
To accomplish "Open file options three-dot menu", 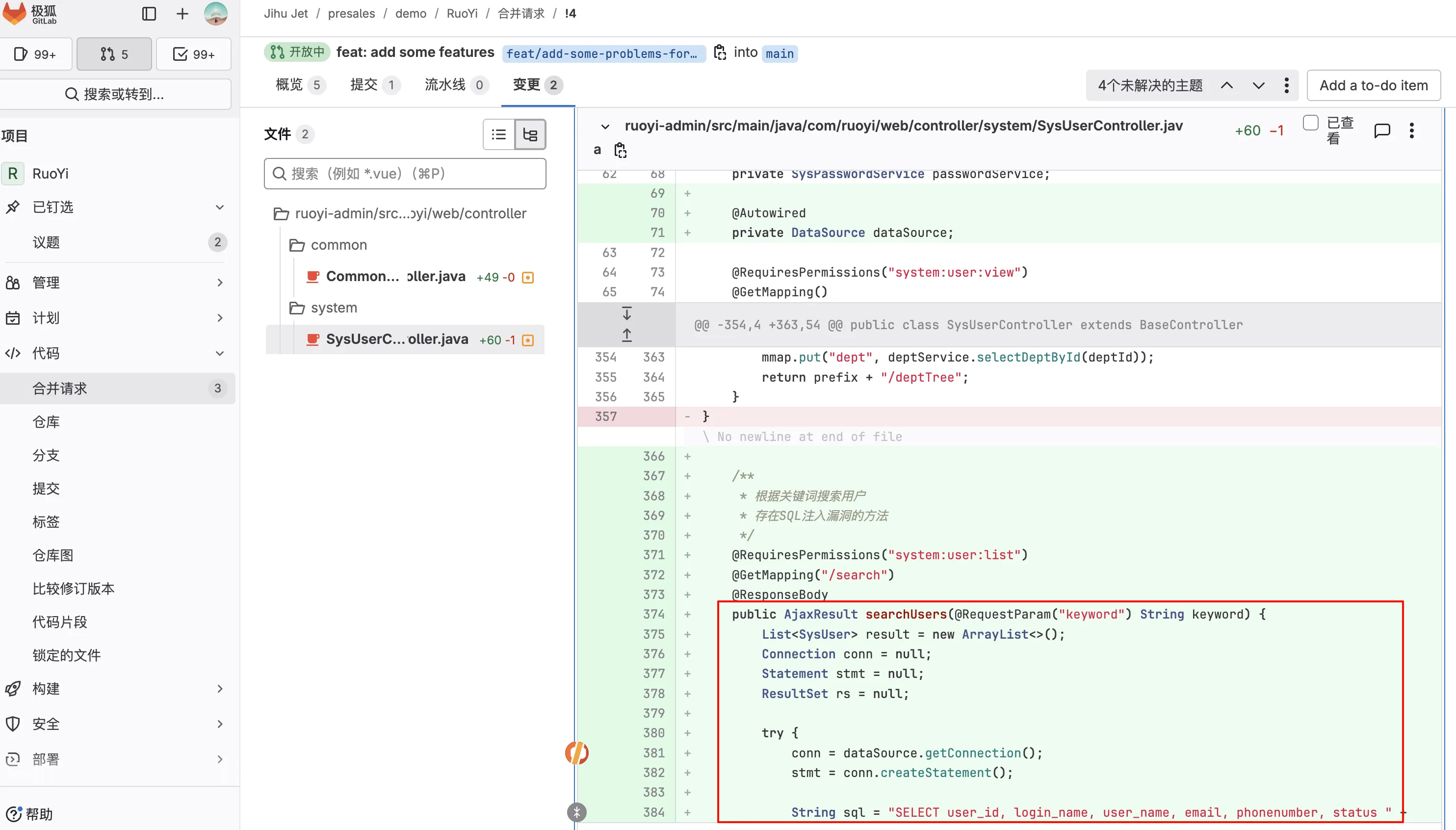I will (1411, 130).
